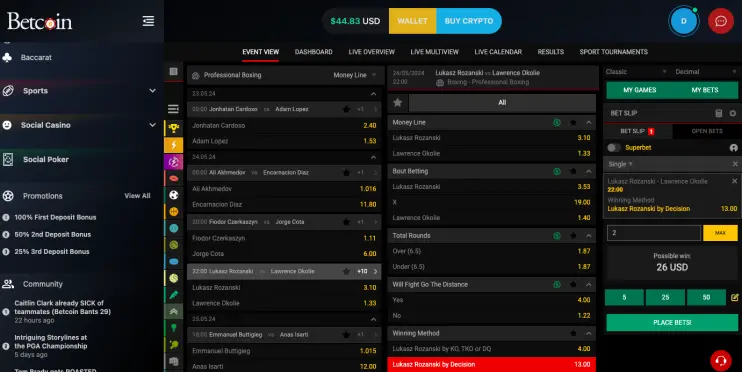Open the Money Line market dropdown

(354, 75)
